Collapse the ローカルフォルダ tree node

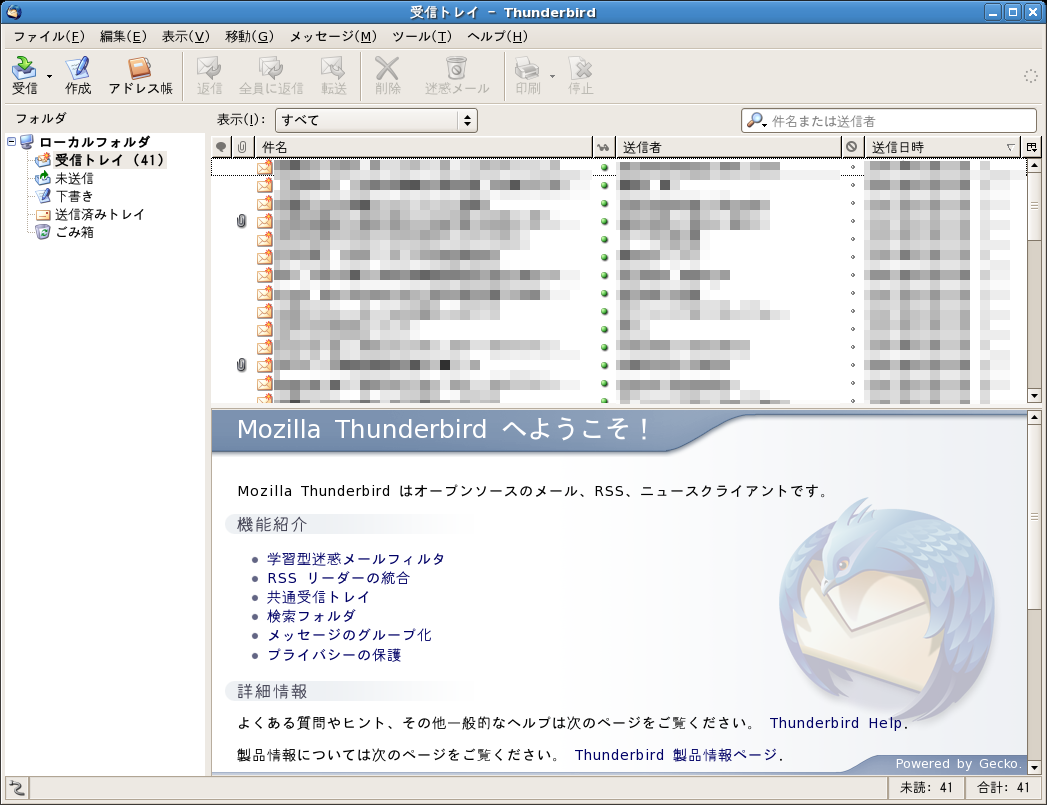tap(11, 142)
